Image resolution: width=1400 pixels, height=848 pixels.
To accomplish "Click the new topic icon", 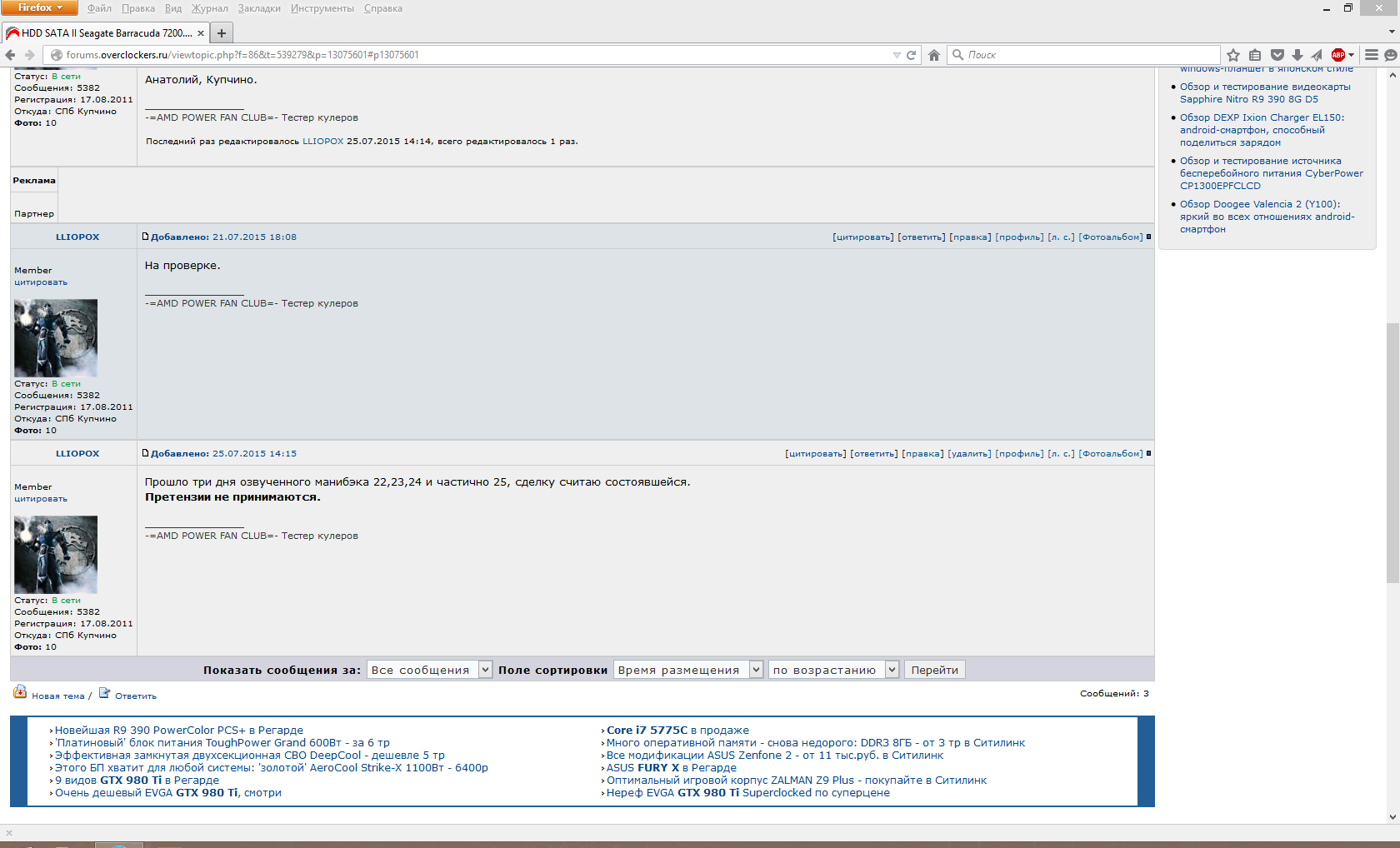I will [20, 692].
